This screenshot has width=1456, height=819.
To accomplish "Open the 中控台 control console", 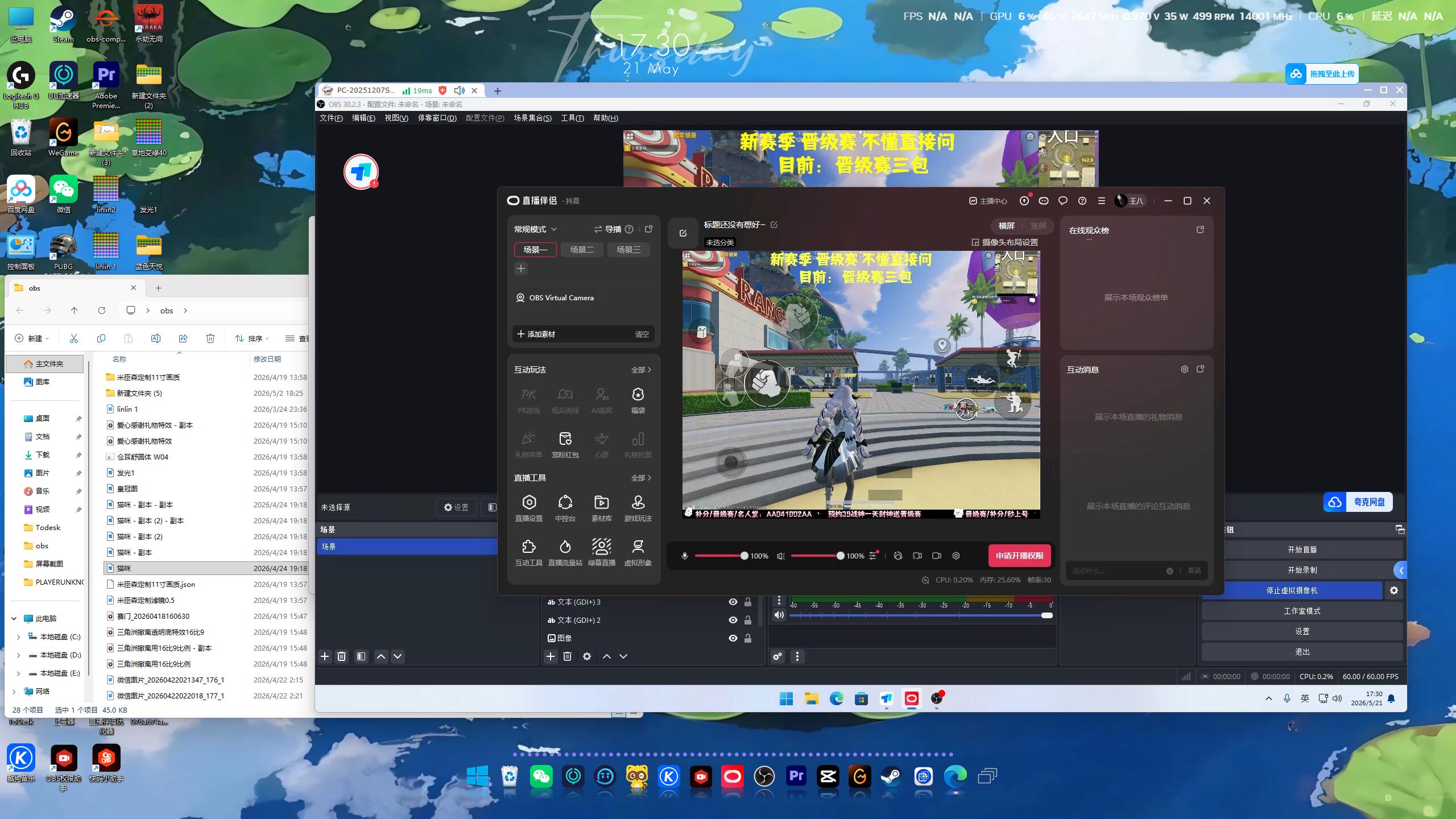I will [565, 508].
